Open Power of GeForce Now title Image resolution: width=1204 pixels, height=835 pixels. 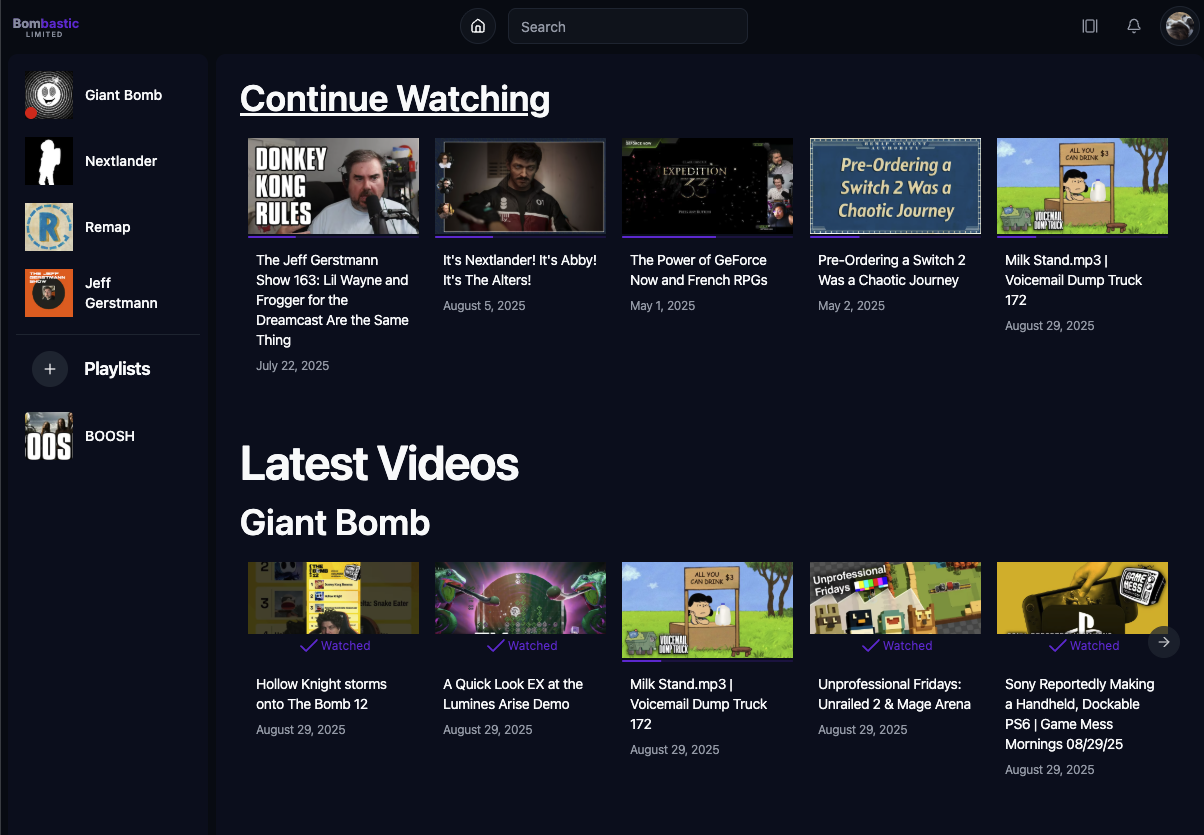(x=699, y=270)
